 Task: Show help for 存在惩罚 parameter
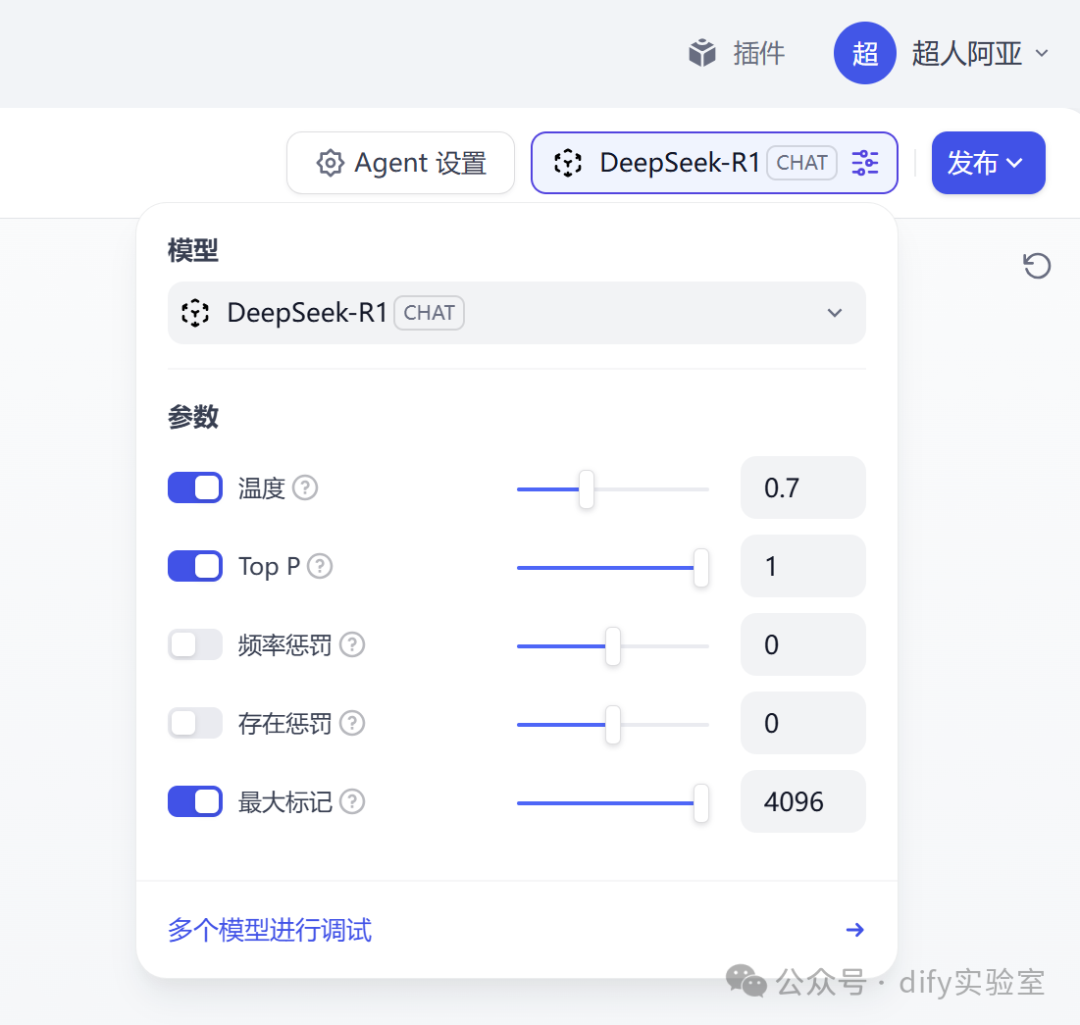coord(353,723)
